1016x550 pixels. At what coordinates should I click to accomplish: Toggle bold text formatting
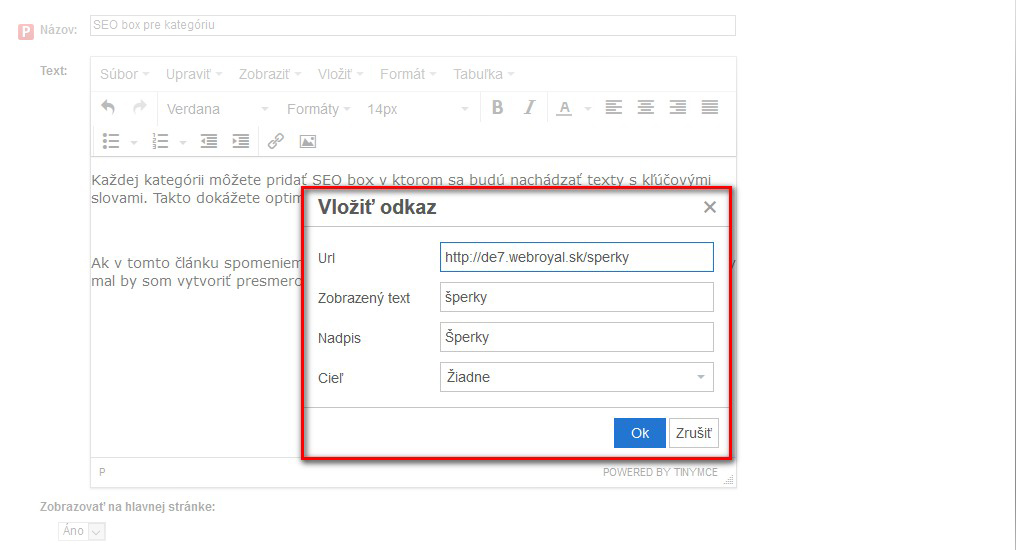coord(497,108)
